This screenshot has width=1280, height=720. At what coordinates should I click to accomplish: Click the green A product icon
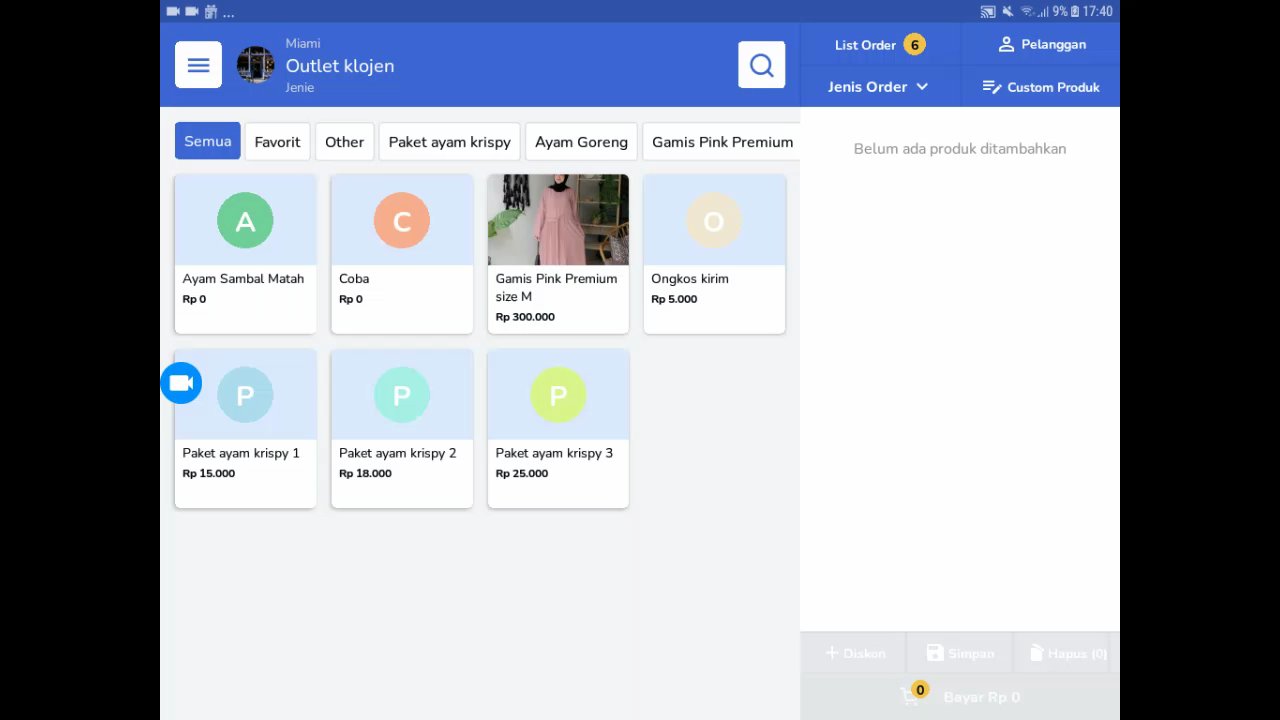(245, 221)
